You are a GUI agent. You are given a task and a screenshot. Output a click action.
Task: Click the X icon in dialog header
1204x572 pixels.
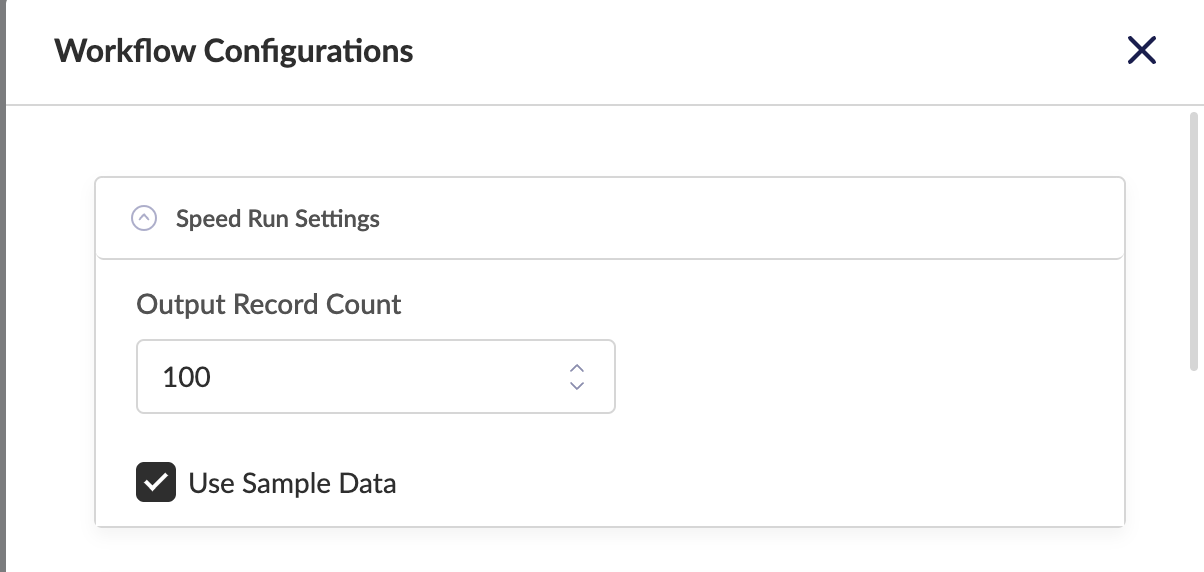click(x=1141, y=51)
